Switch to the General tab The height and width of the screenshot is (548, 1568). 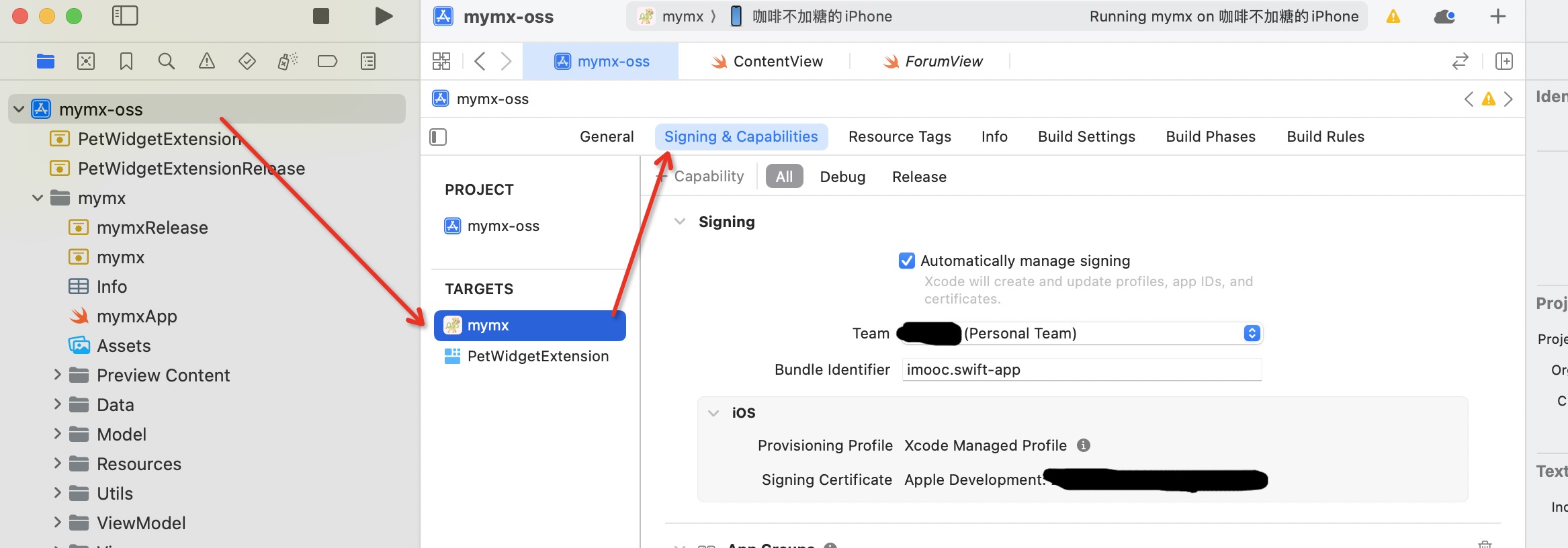[x=607, y=137]
